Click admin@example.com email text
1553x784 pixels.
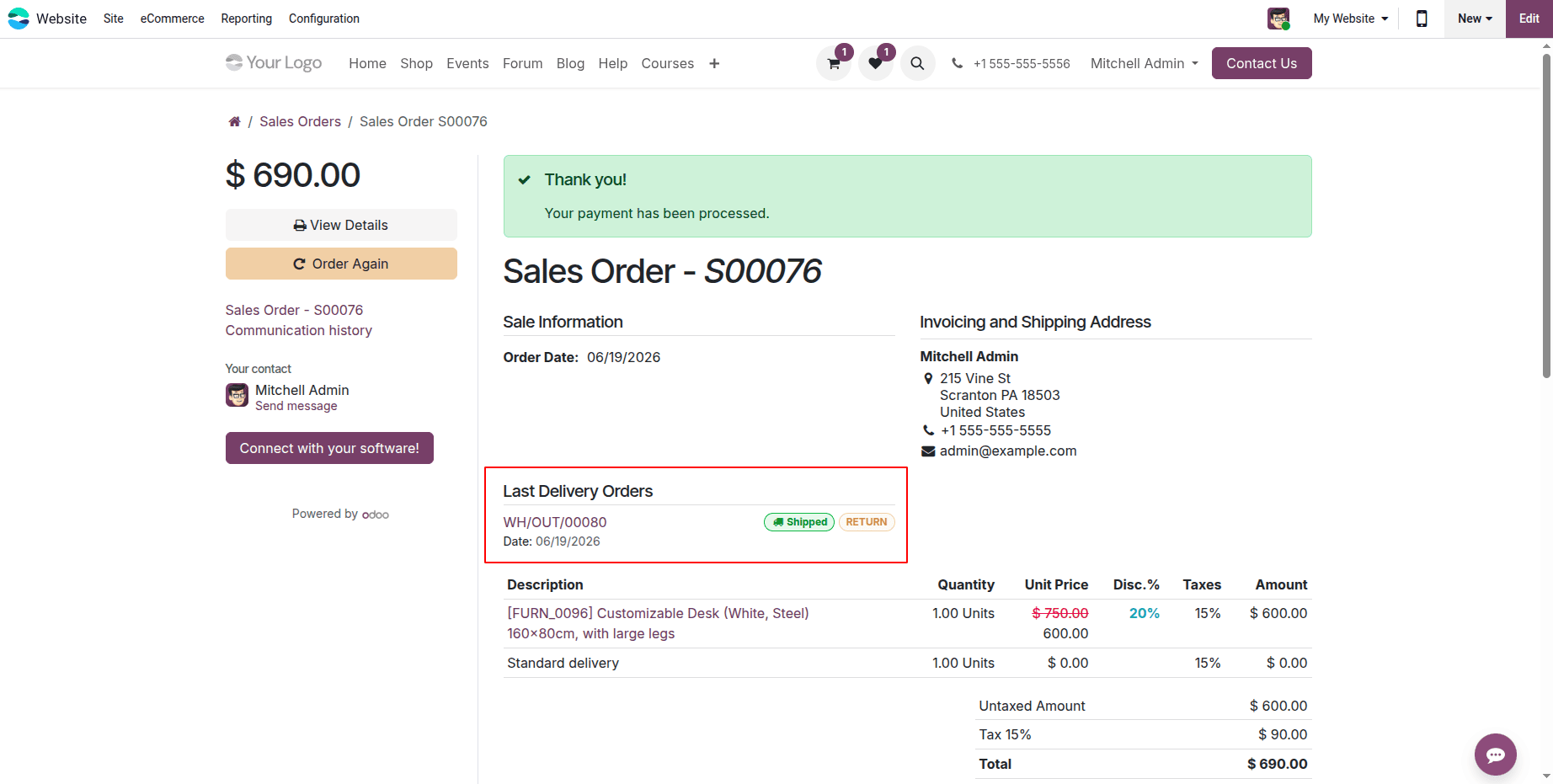[1008, 451]
